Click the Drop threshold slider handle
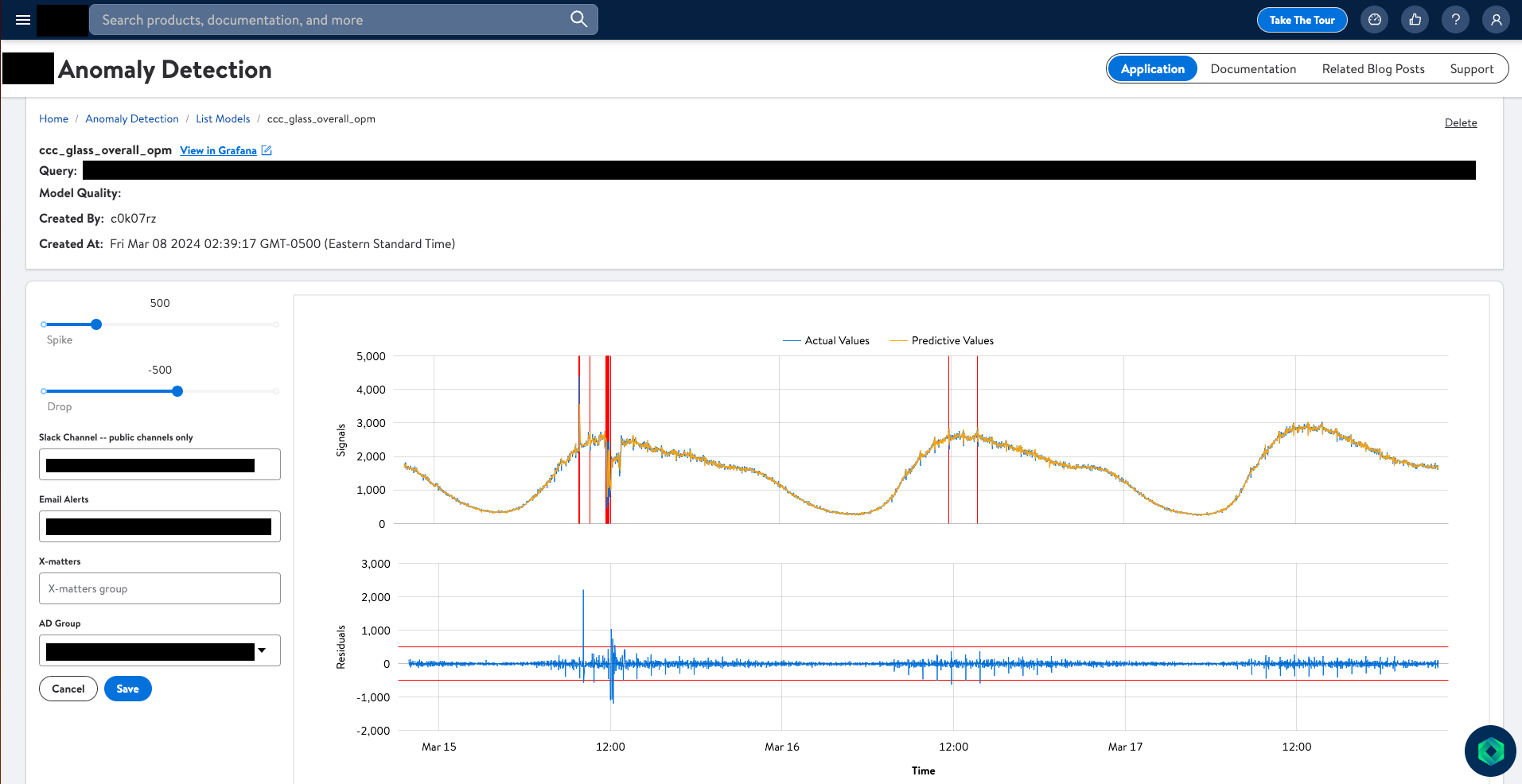Viewport: 1522px width, 784px height. click(x=177, y=391)
